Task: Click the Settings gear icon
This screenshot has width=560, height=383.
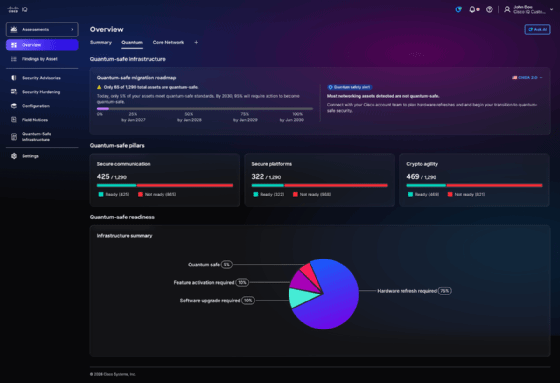Action: click(x=14, y=156)
